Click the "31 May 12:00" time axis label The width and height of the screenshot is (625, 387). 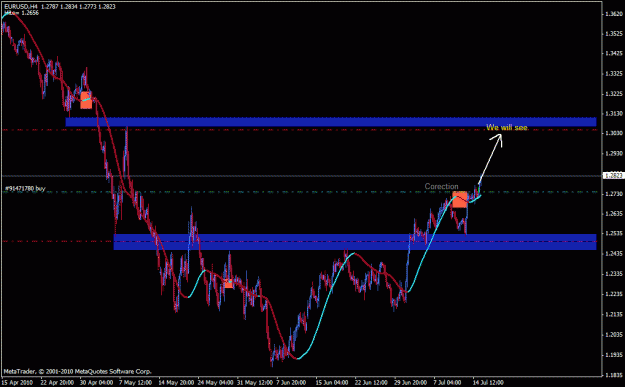click(255, 382)
